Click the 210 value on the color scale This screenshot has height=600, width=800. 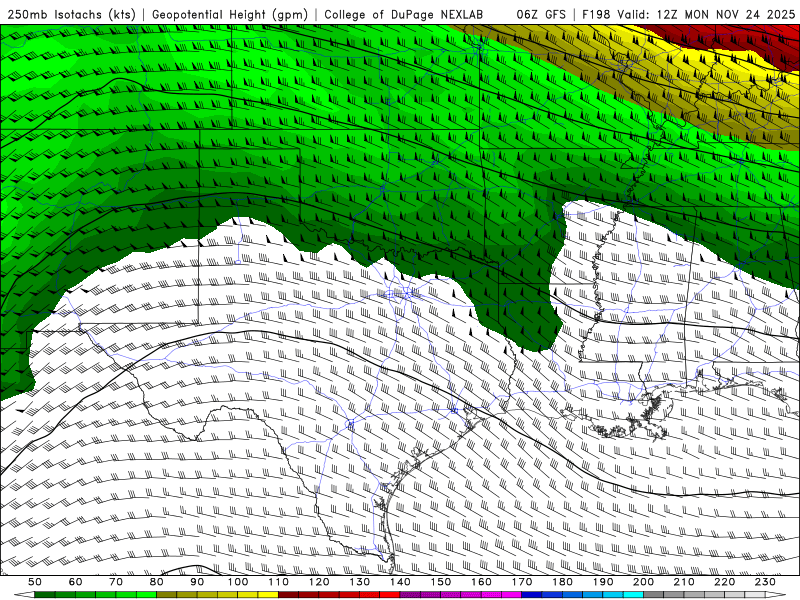[684, 582]
